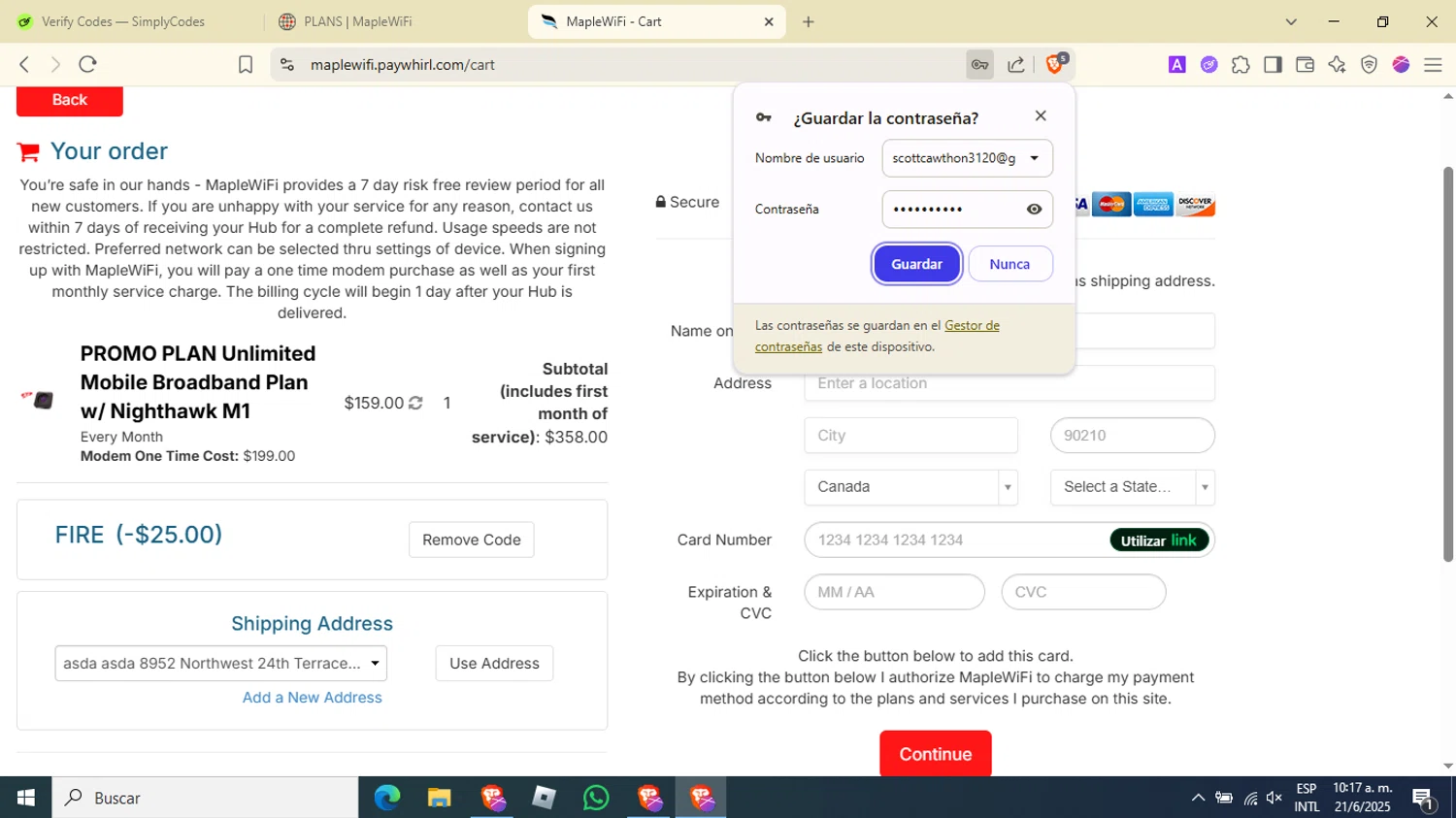This screenshot has height=818, width=1456.
Task: Open Microsoft Edge from taskbar
Action: point(387,798)
